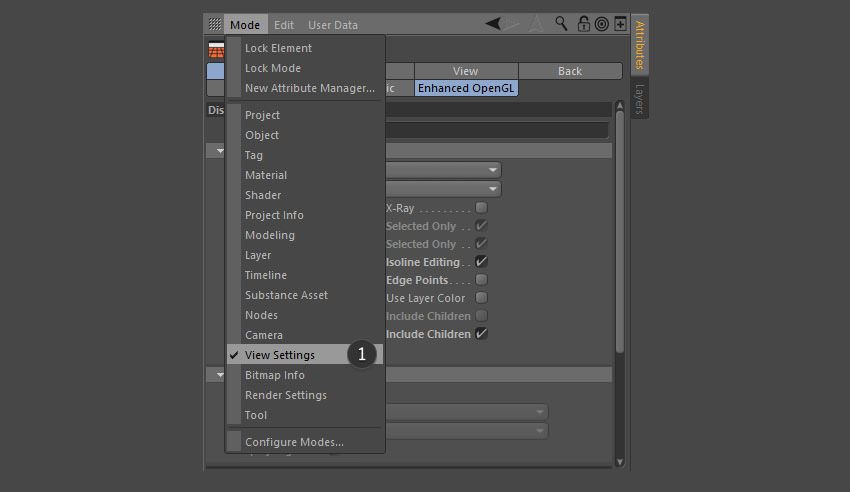The image size is (850, 492).
Task: Switch to the Enhanced OpenGL tab
Action: (x=466, y=88)
